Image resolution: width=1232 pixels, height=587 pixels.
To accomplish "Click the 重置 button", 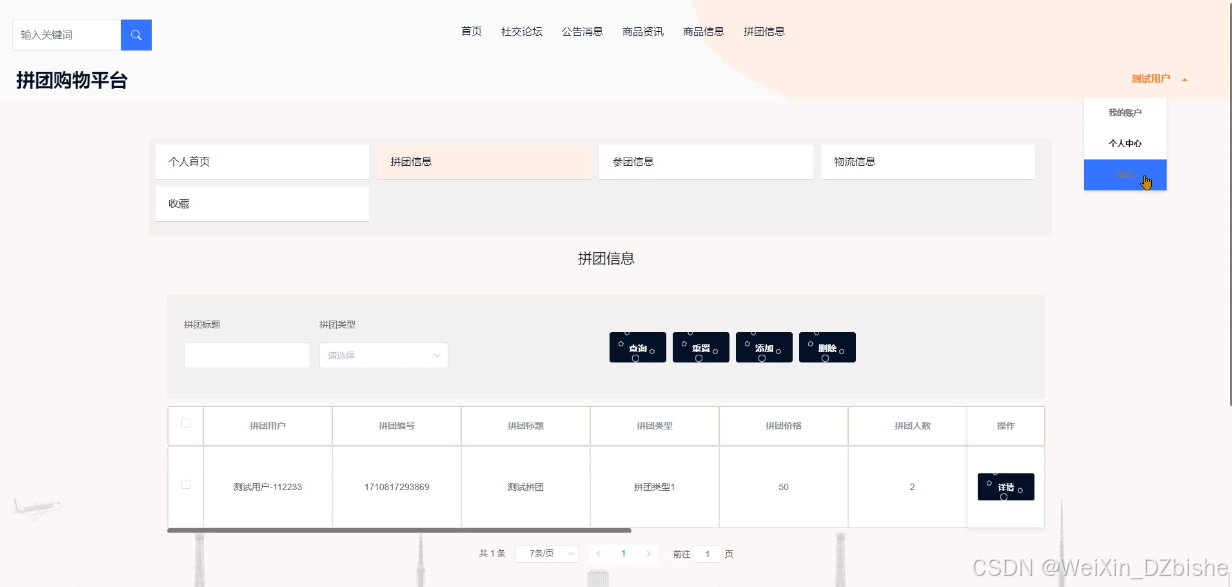I will (x=701, y=348).
